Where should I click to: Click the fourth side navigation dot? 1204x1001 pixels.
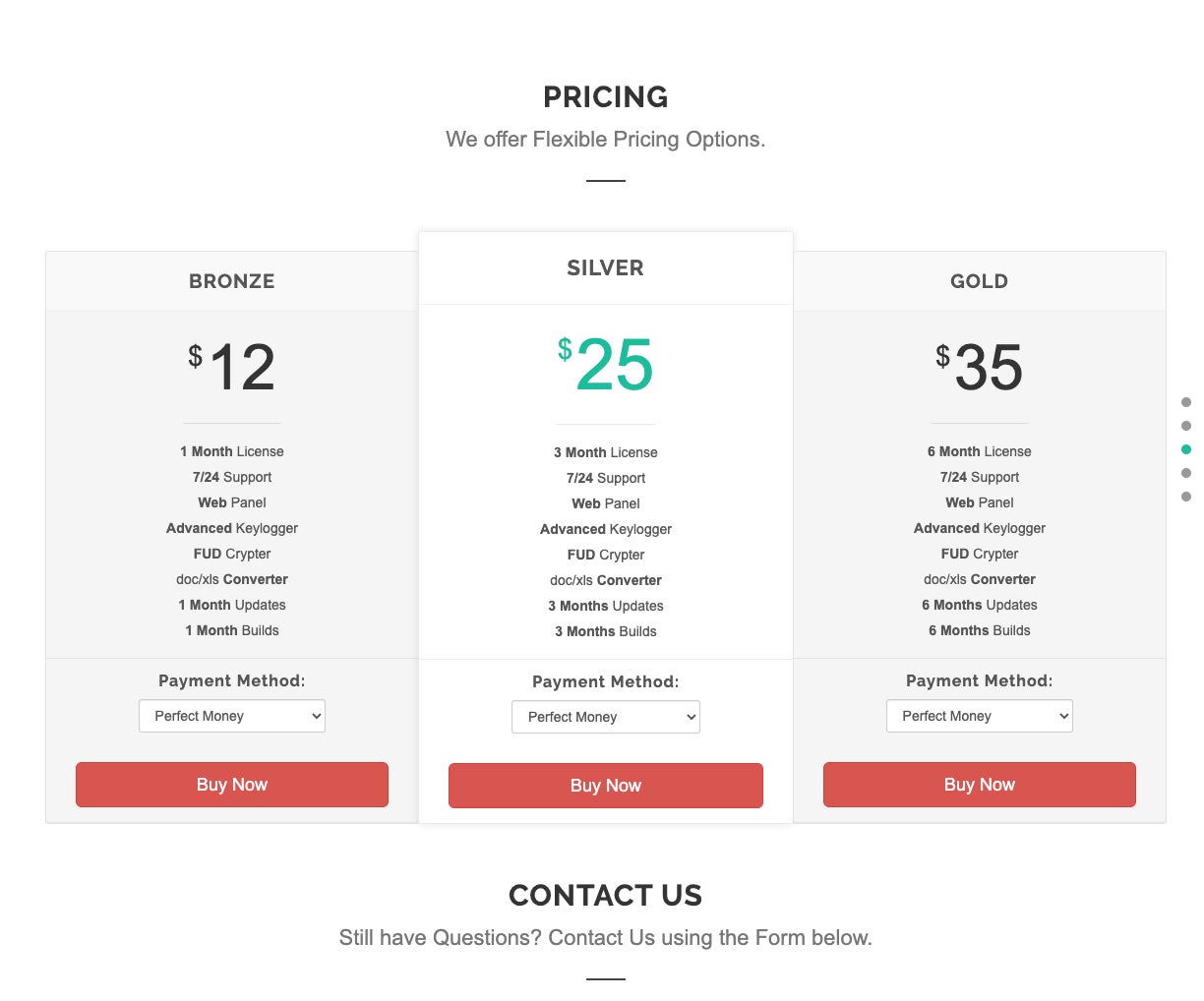(x=1186, y=473)
